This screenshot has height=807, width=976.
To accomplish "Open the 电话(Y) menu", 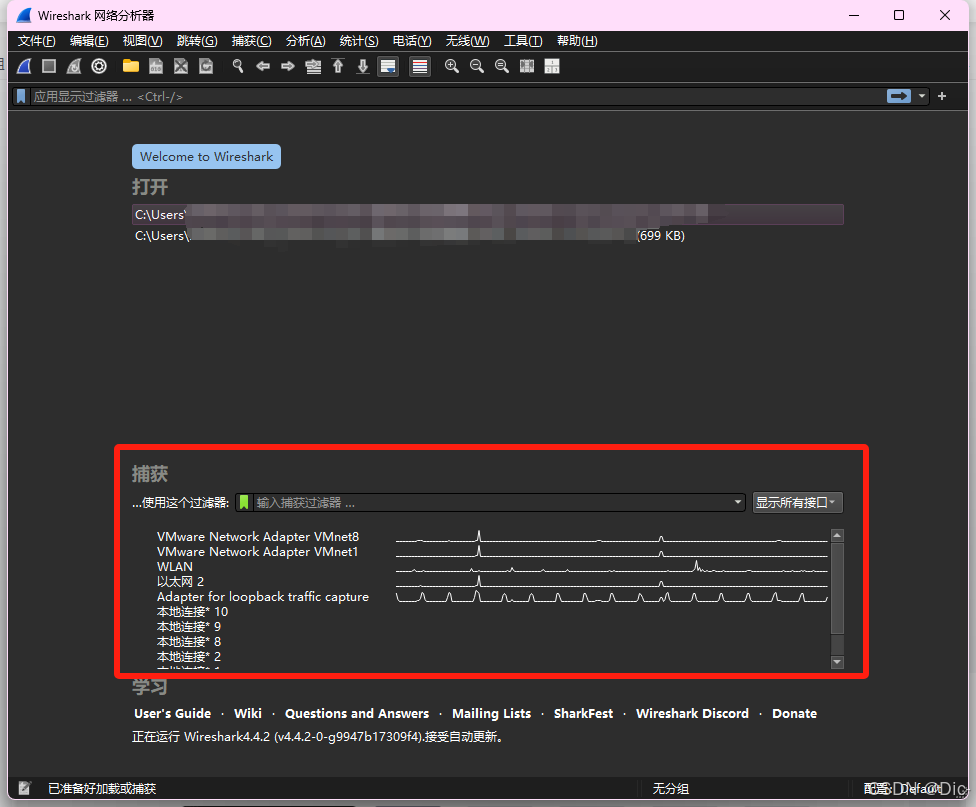I will pos(412,41).
